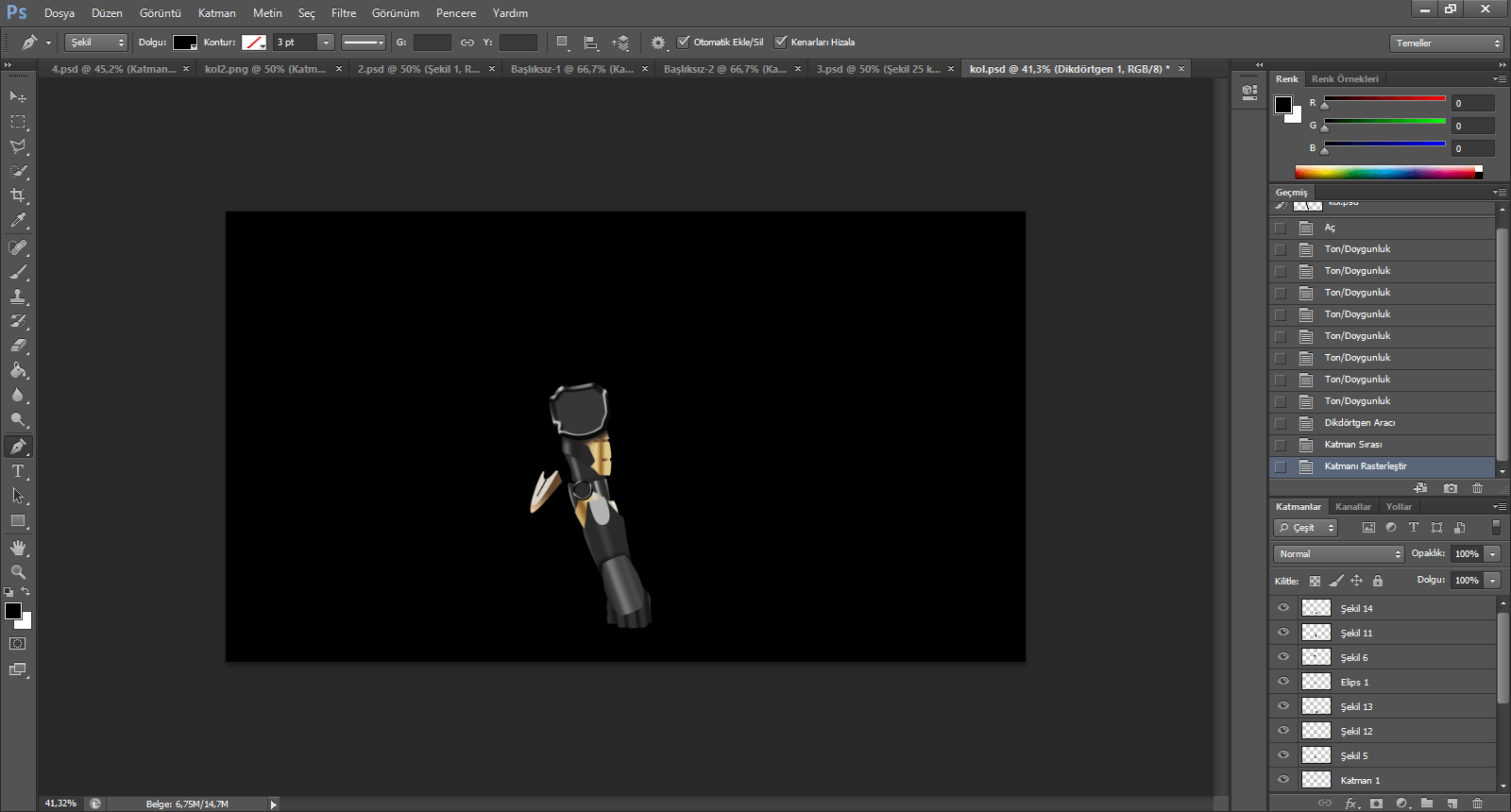Open the gear settings in options bar
1511x812 pixels.
pyautogui.click(x=658, y=42)
